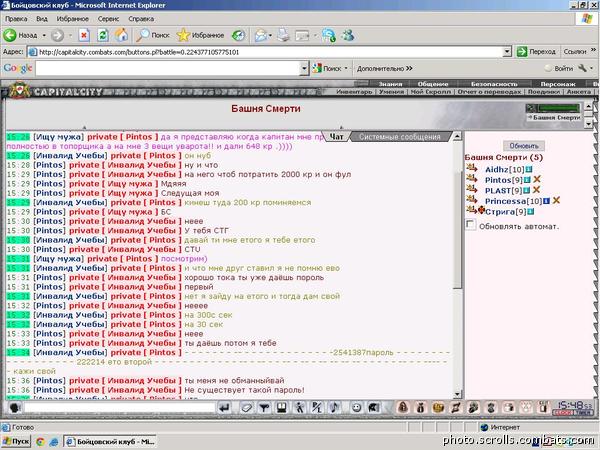Screen dimensions: 600x450
Task: Open the Правка menu
Action: pyautogui.click(x=16, y=19)
